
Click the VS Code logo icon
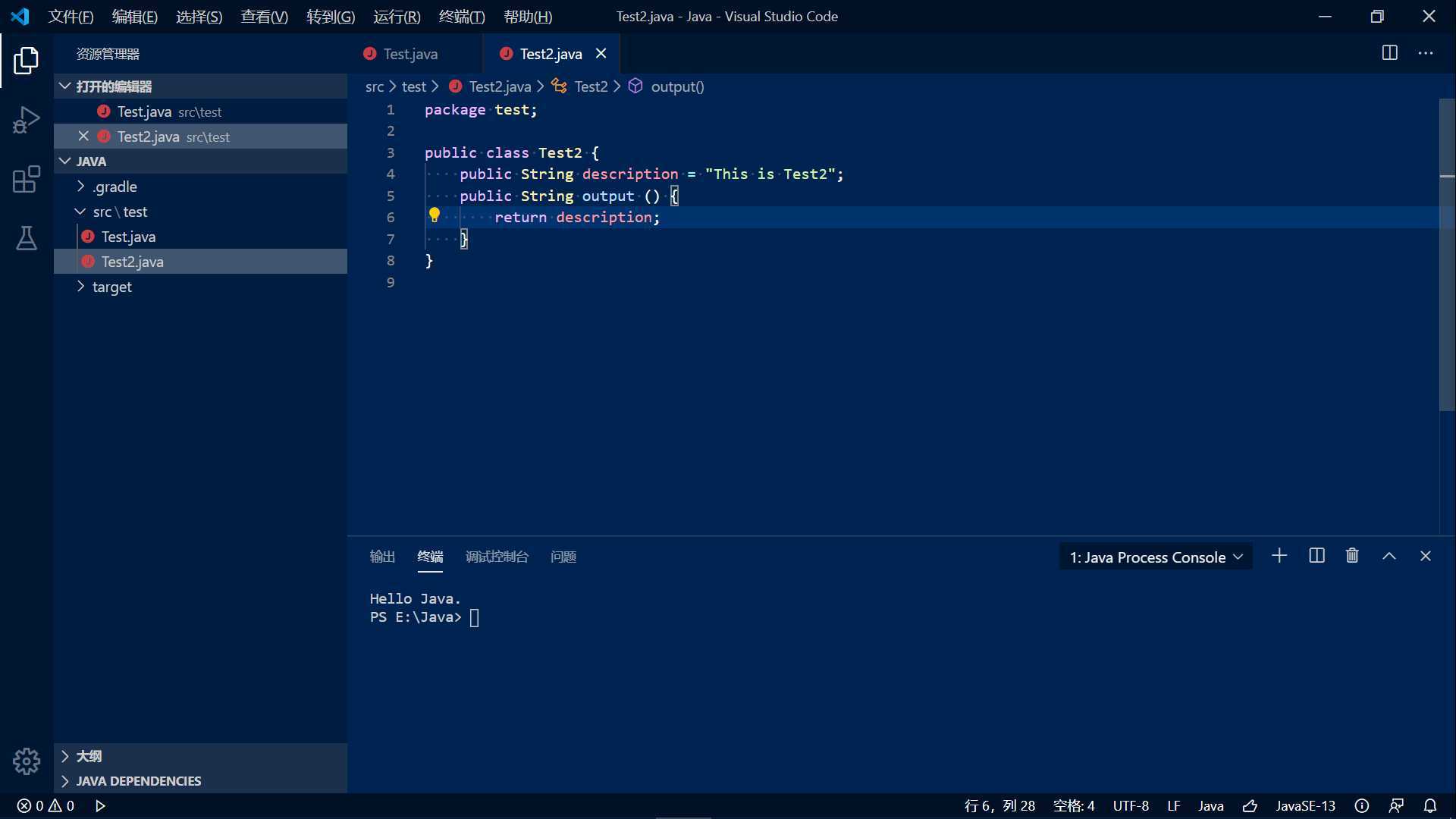pyautogui.click(x=20, y=16)
